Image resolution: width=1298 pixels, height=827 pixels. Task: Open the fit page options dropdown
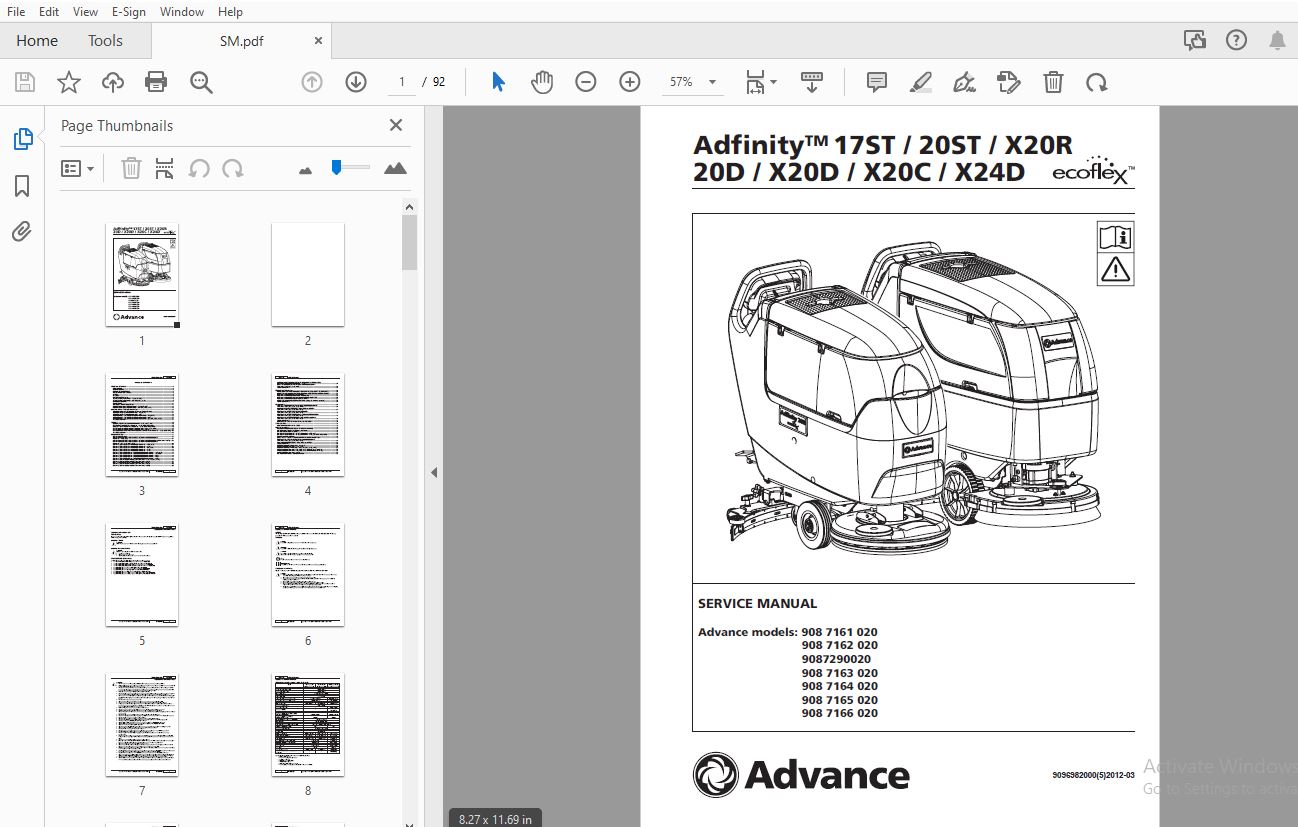[761, 82]
